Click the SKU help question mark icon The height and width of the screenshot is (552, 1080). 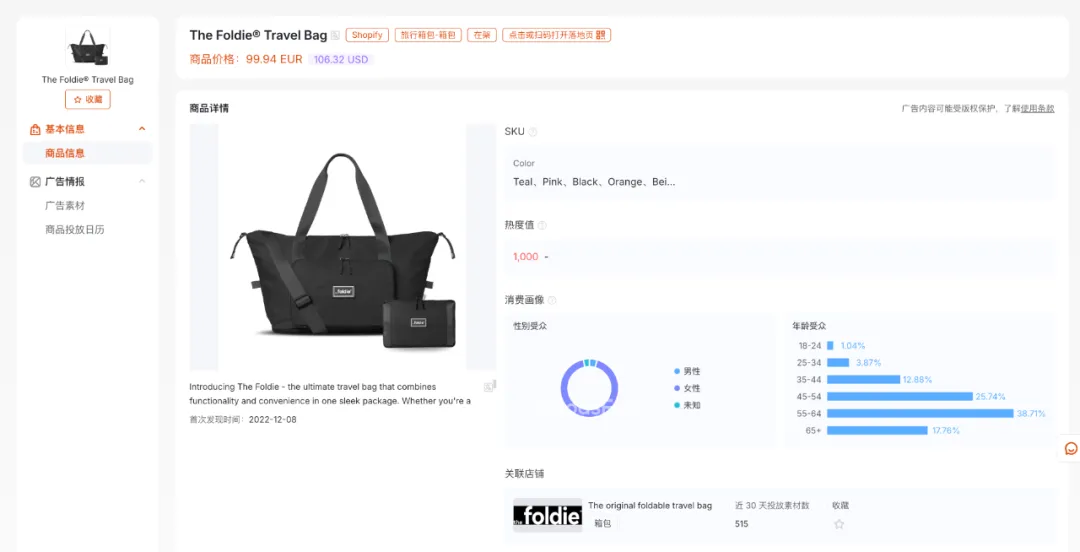click(x=532, y=132)
